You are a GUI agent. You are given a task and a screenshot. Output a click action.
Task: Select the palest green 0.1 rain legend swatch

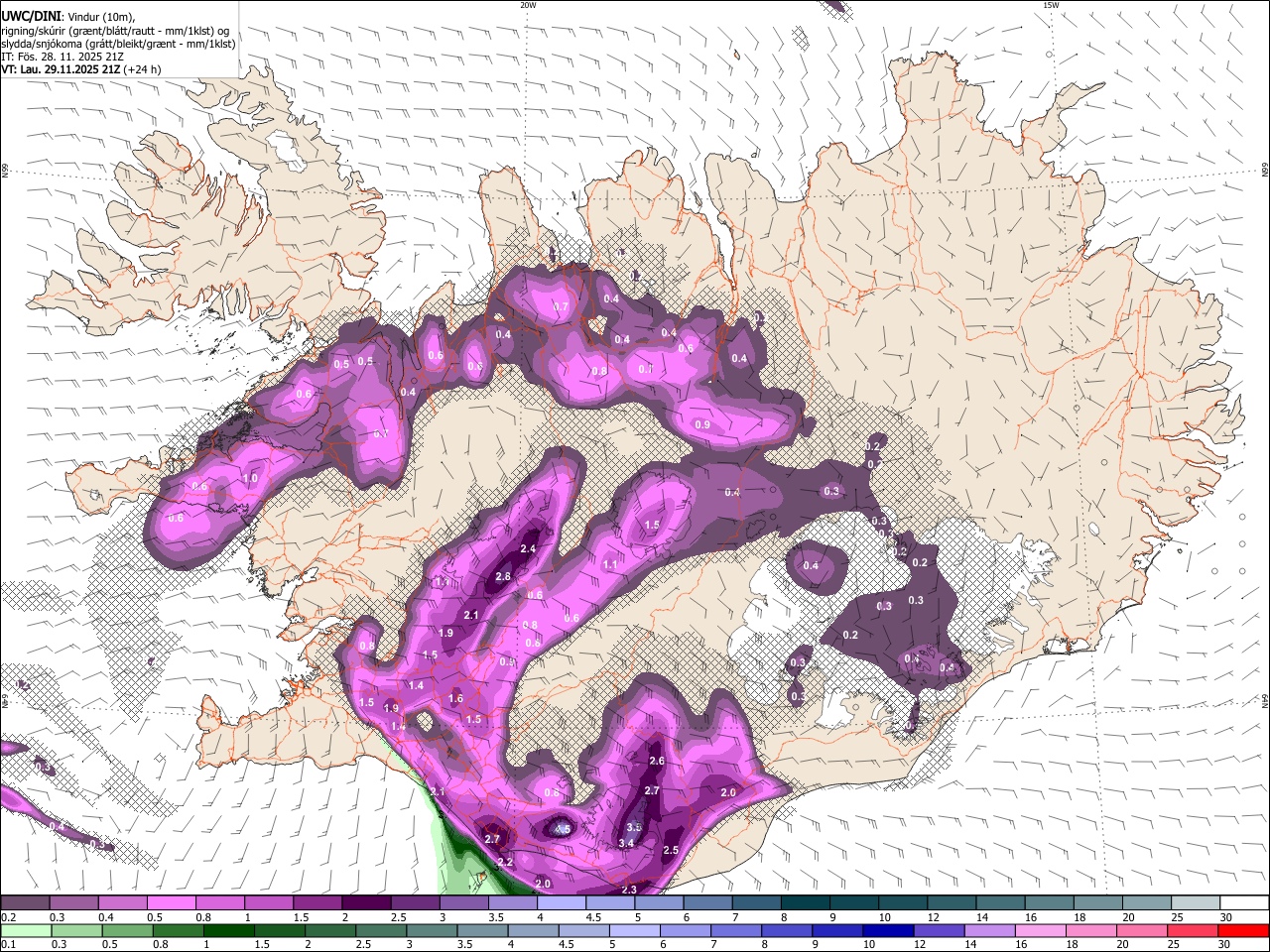(x=25, y=931)
